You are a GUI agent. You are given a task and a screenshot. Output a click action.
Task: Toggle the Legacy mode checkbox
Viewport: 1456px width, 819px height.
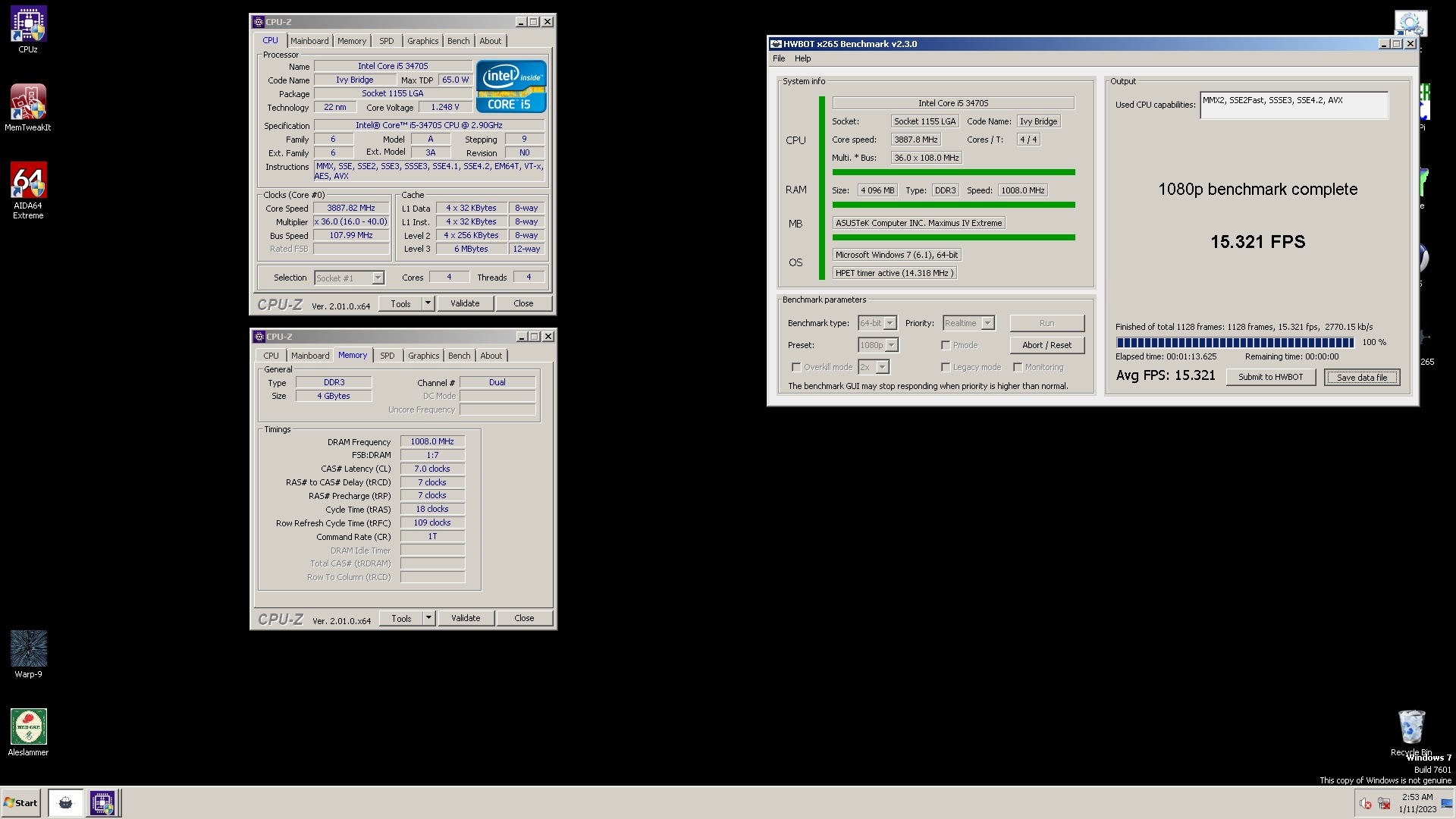[x=946, y=367]
